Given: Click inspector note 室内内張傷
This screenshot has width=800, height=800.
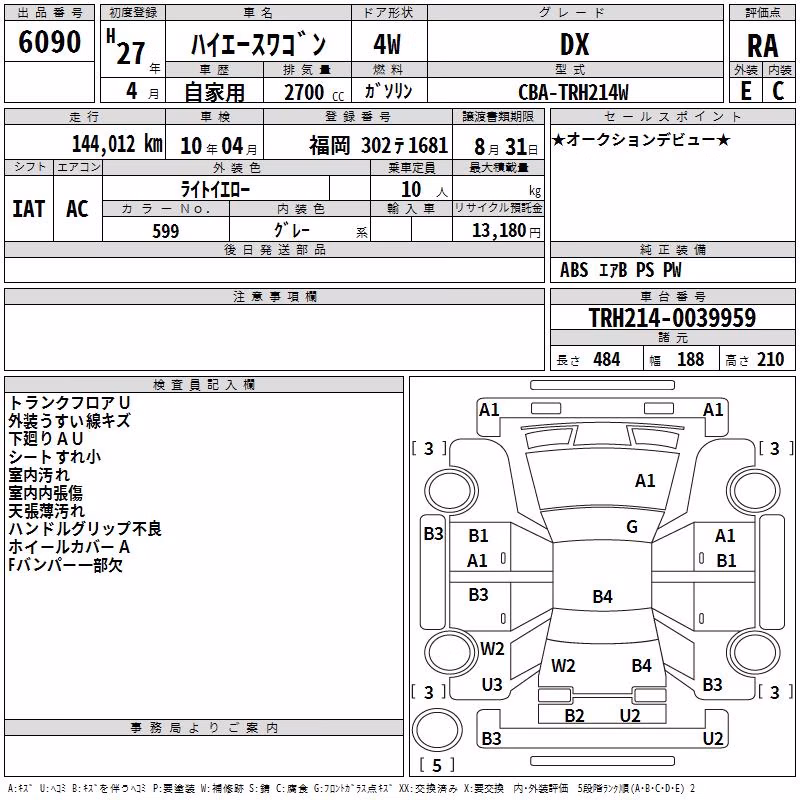Looking at the screenshot, I should 45,492.
